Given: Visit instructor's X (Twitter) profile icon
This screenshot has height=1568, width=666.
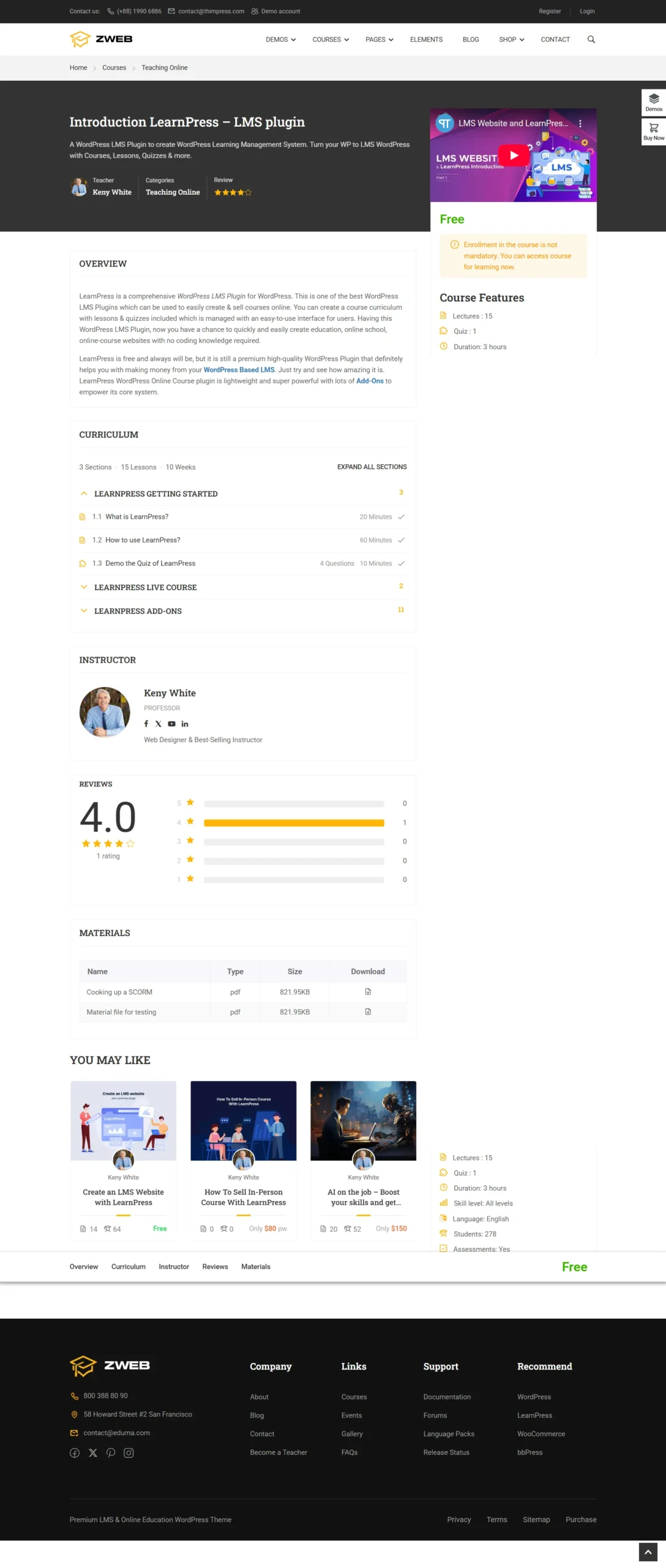Looking at the screenshot, I should (x=159, y=723).
